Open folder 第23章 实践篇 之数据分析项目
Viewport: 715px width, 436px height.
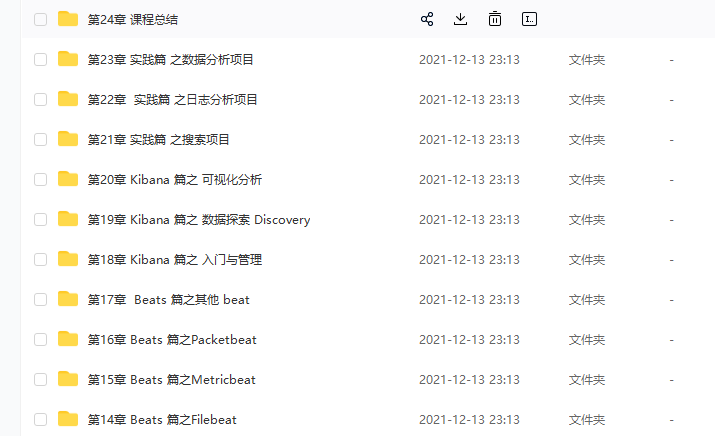pos(170,60)
